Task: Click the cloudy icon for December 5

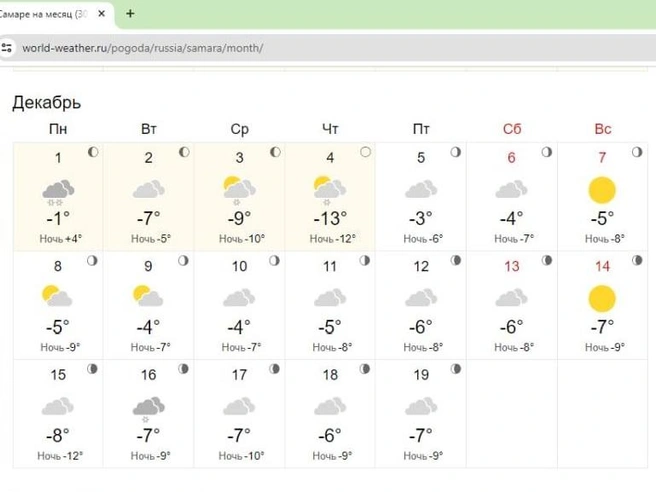Action: (421, 189)
